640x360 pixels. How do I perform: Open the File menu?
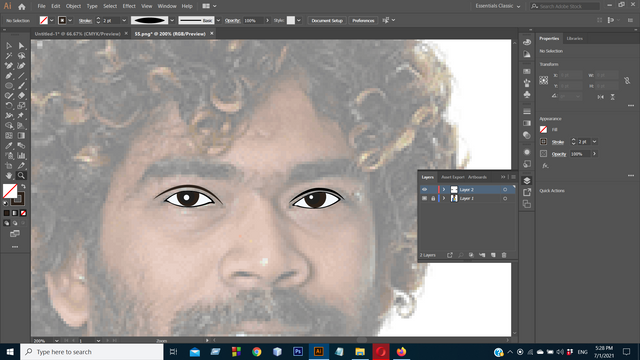tap(42, 6)
